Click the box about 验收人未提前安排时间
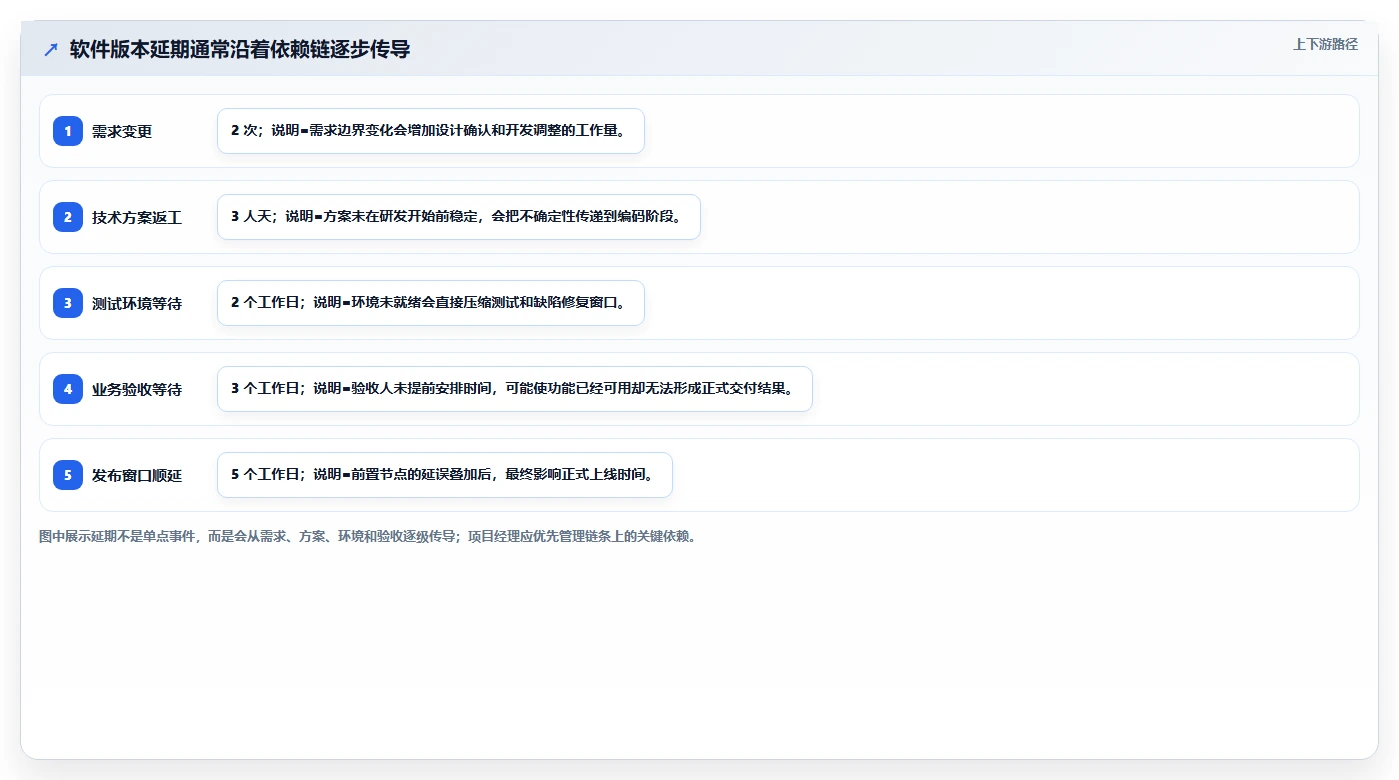This screenshot has height=780, width=1399. [x=515, y=389]
